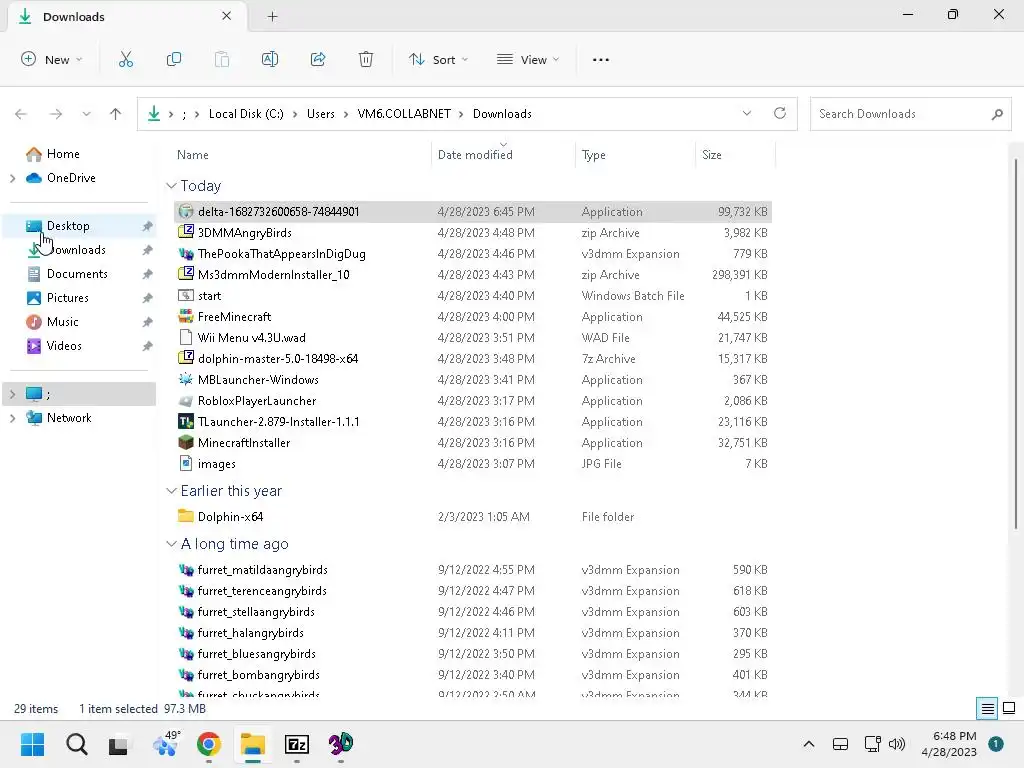The width and height of the screenshot is (1024, 768).
Task: Click the Search Downloads field
Action: point(910,114)
